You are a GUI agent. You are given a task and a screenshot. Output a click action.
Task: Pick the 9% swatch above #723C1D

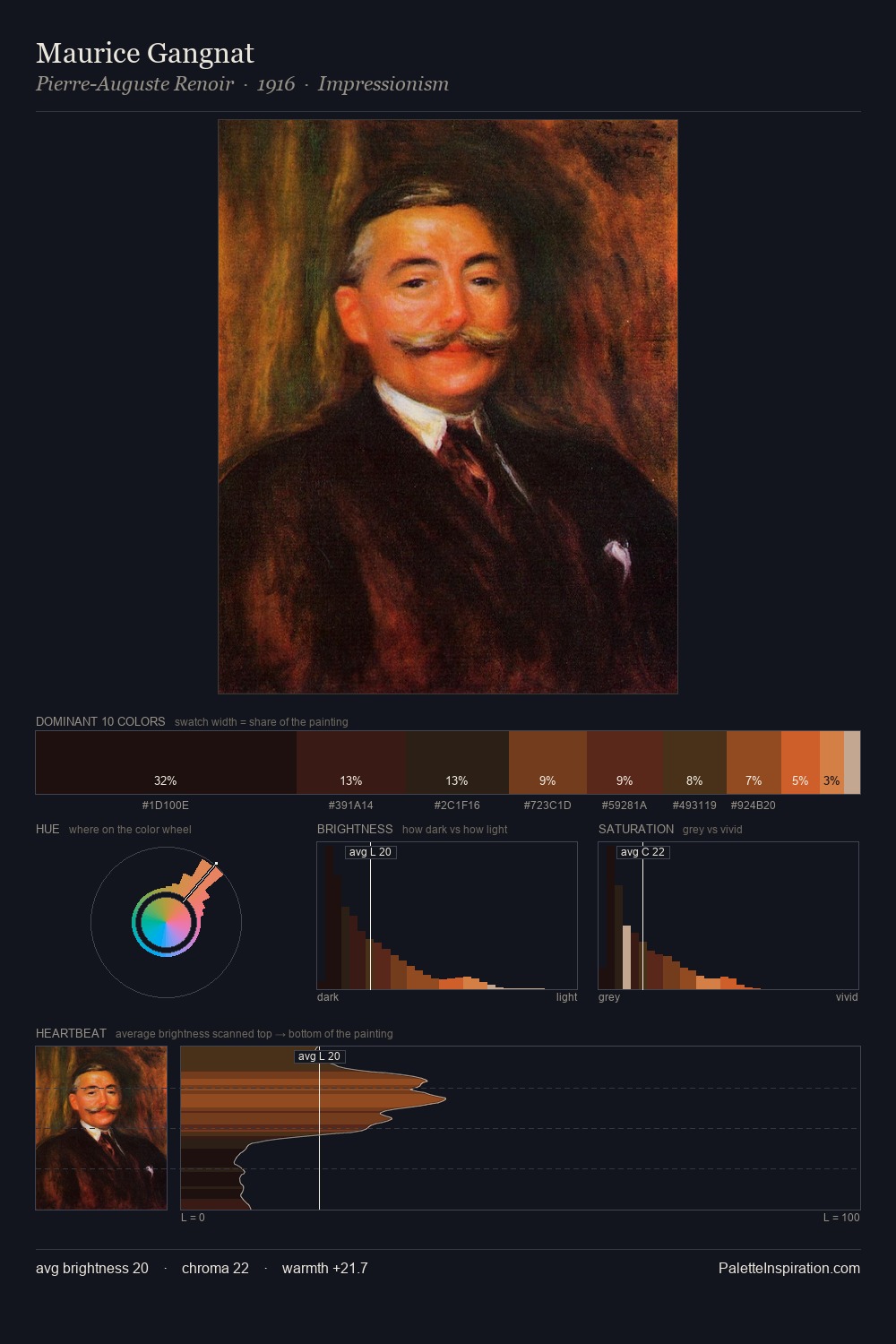[547, 762]
